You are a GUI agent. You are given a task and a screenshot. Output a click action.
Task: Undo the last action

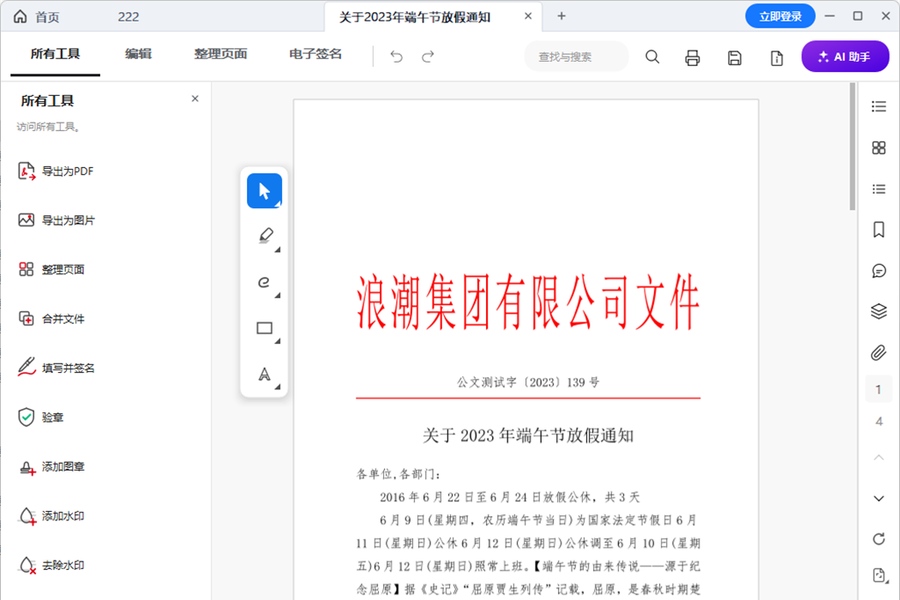point(396,56)
